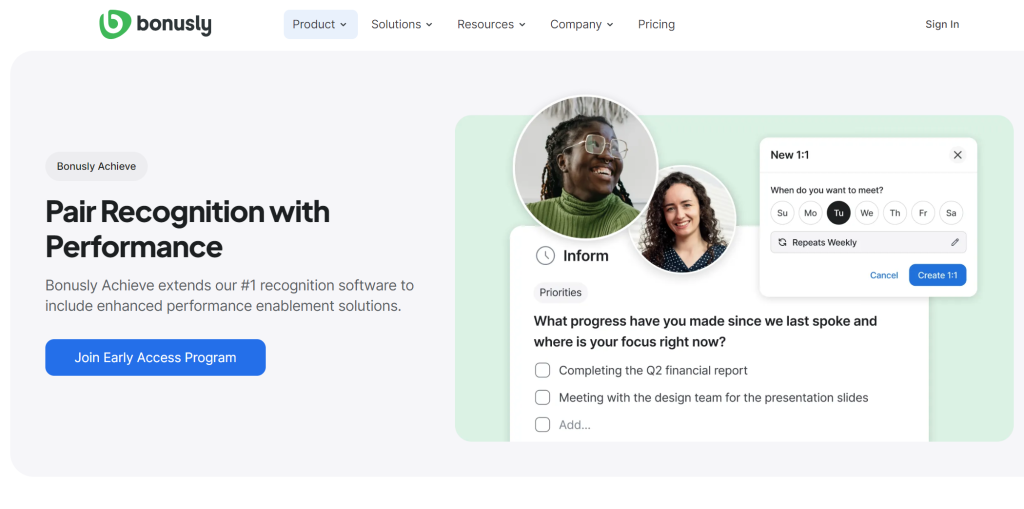This screenshot has height=509, width=1024.
Task: Go to the Pricing page
Action: [x=656, y=24]
